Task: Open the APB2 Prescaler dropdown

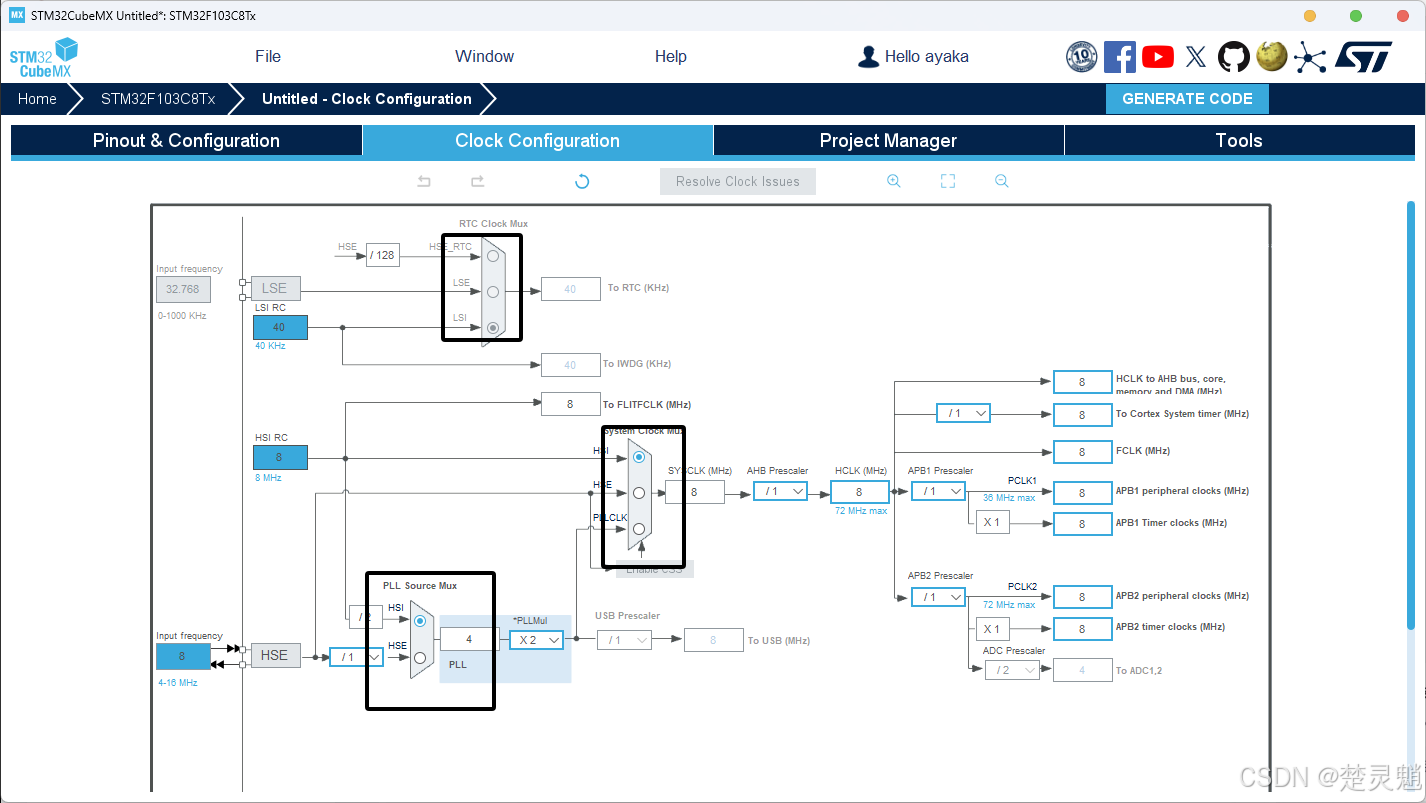Action: [x=938, y=597]
